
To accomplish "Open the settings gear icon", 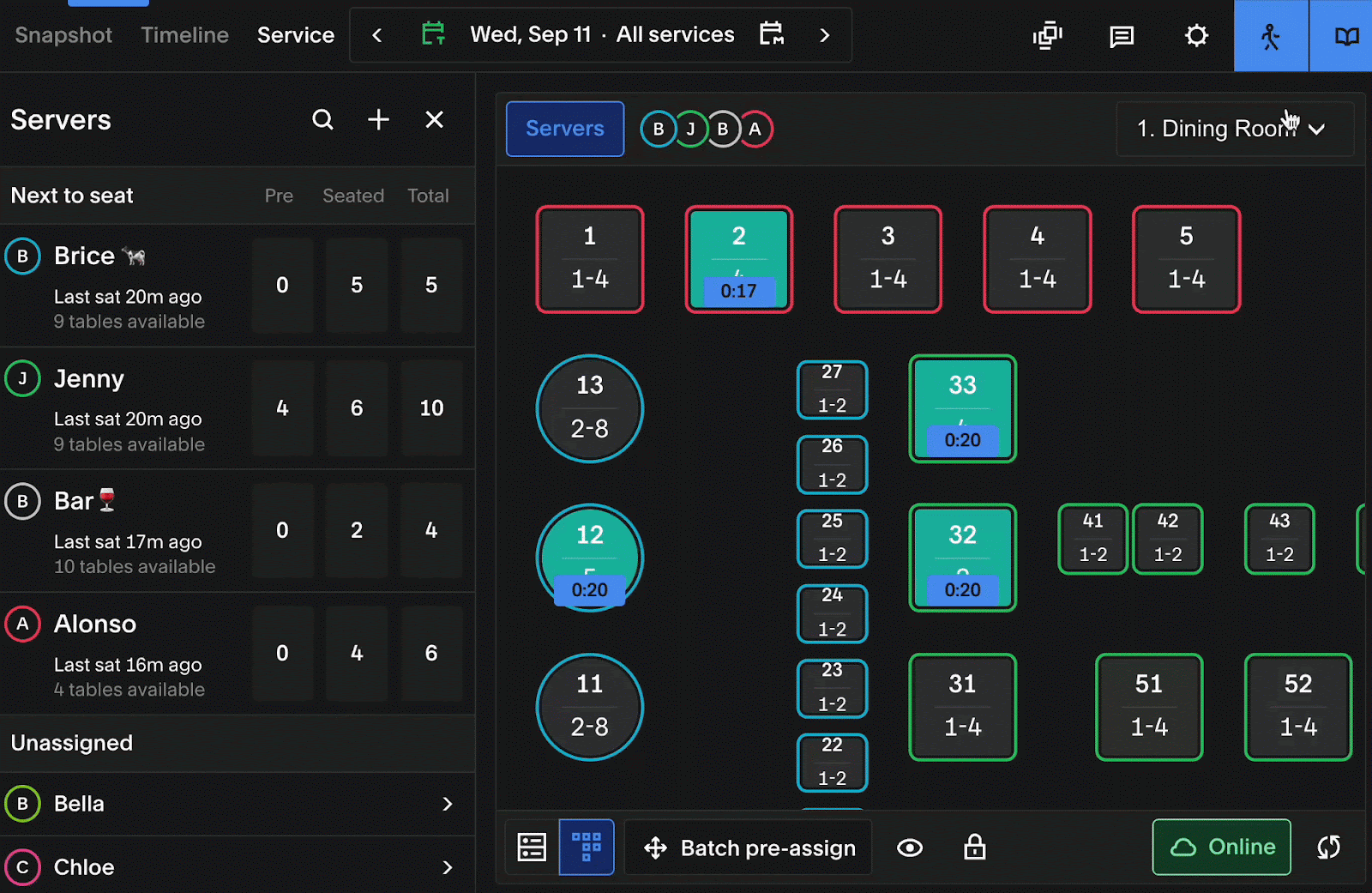I will pyautogui.click(x=1196, y=35).
